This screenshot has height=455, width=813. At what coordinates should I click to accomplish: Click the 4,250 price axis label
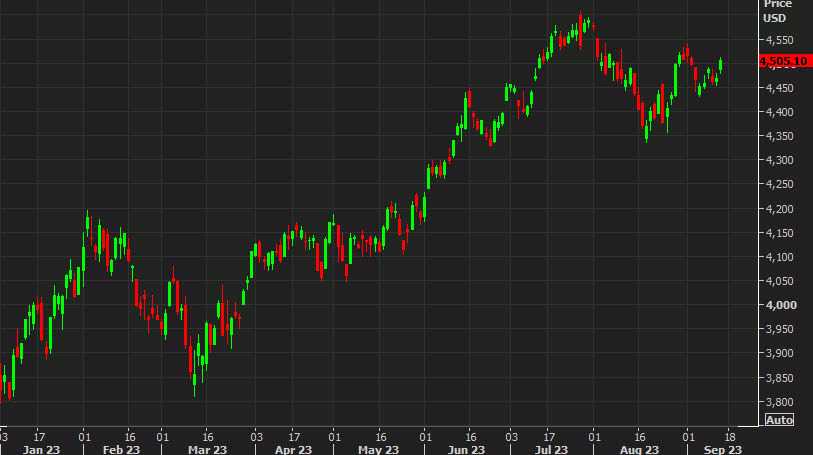point(779,184)
